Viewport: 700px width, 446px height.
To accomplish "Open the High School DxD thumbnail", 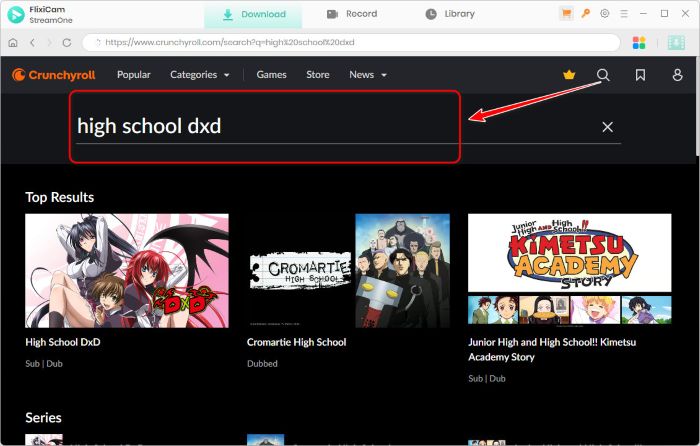I will pyautogui.click(x=126, y=270).
